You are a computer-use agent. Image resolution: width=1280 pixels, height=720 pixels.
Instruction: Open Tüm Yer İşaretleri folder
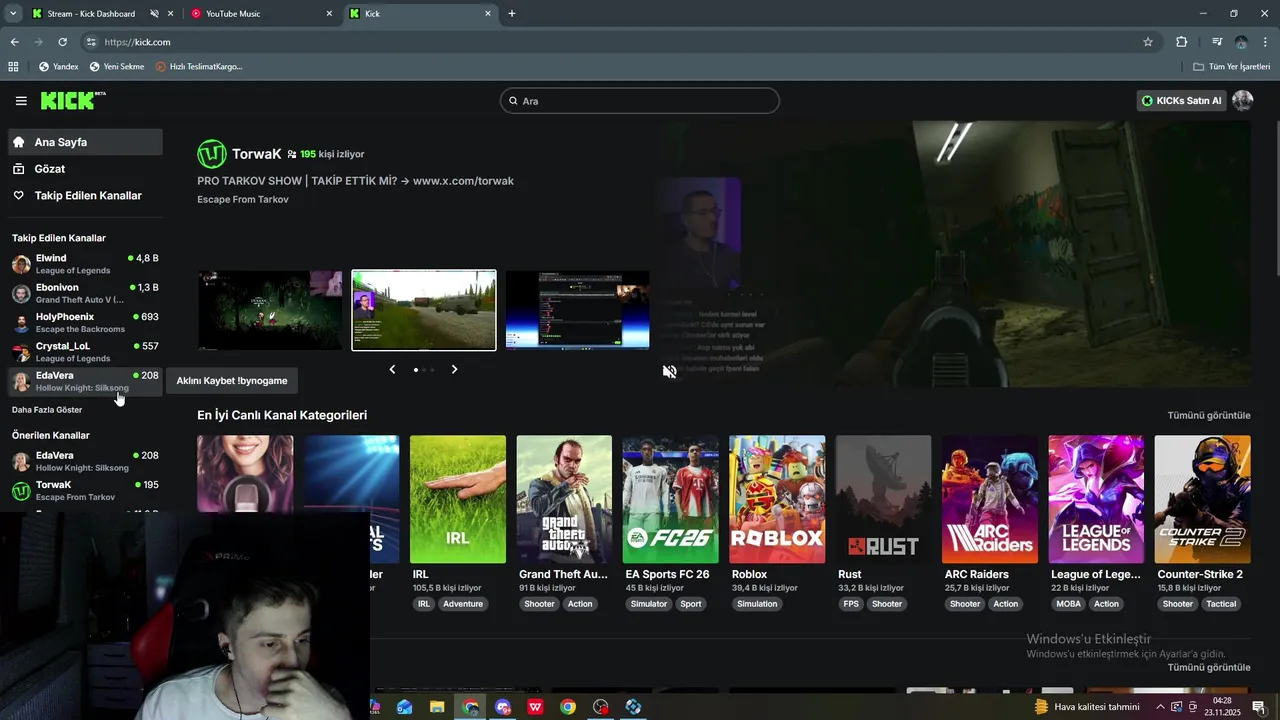click(1232, 67)
